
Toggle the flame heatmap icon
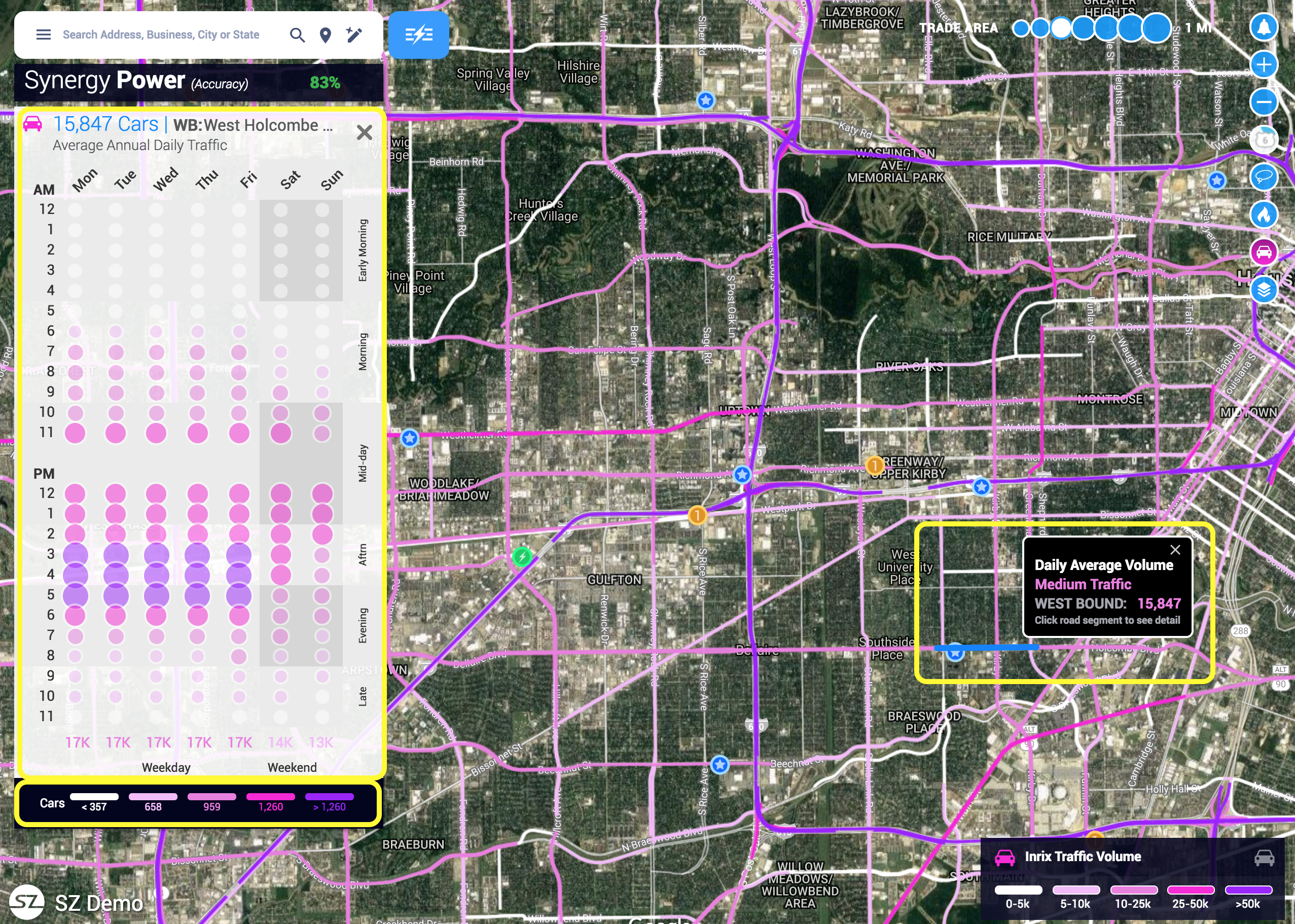[1263, 215]
